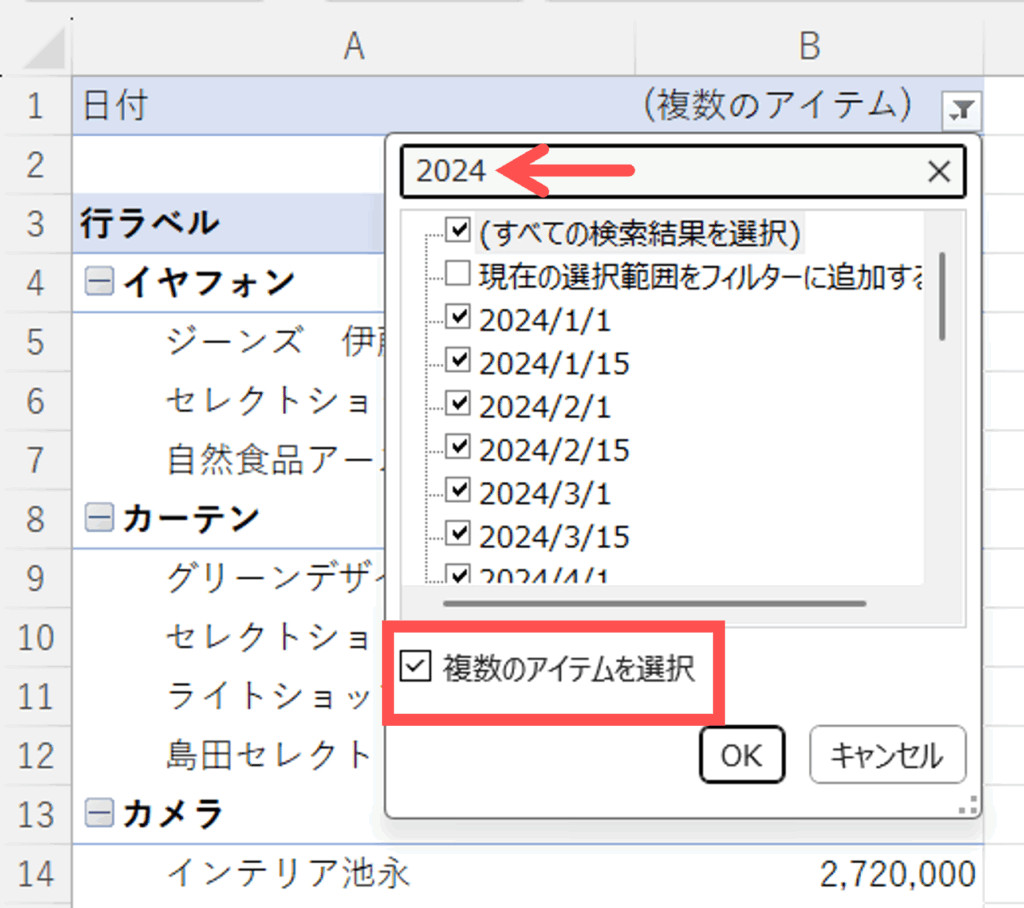Collapse the イヤフォン row group
1024x908 pixels.
click(x=98, y=284)
